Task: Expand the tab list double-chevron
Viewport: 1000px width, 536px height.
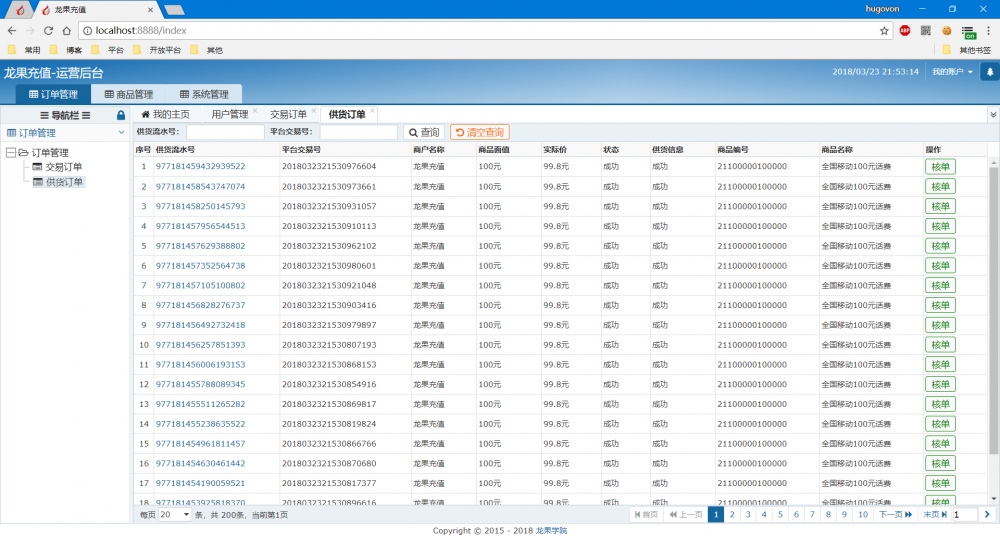Action: [992, 115]
